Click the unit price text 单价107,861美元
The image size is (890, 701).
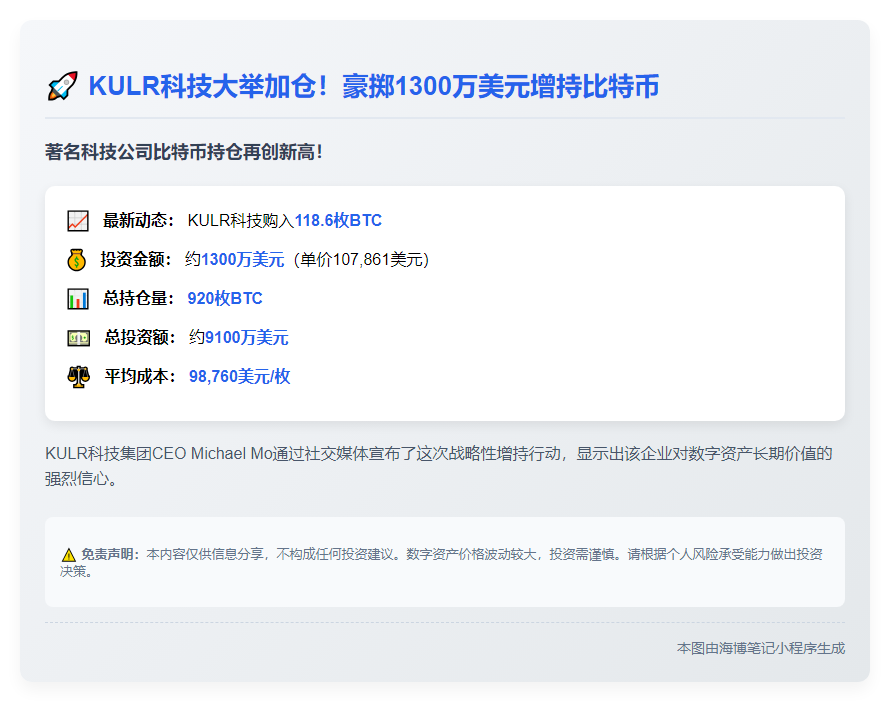pos(361,259)
